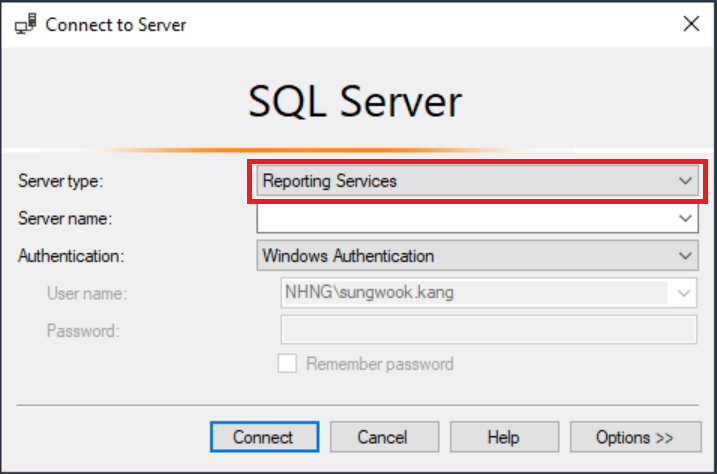
Task: Click the Password input field
Action: [x=488, y=330]
